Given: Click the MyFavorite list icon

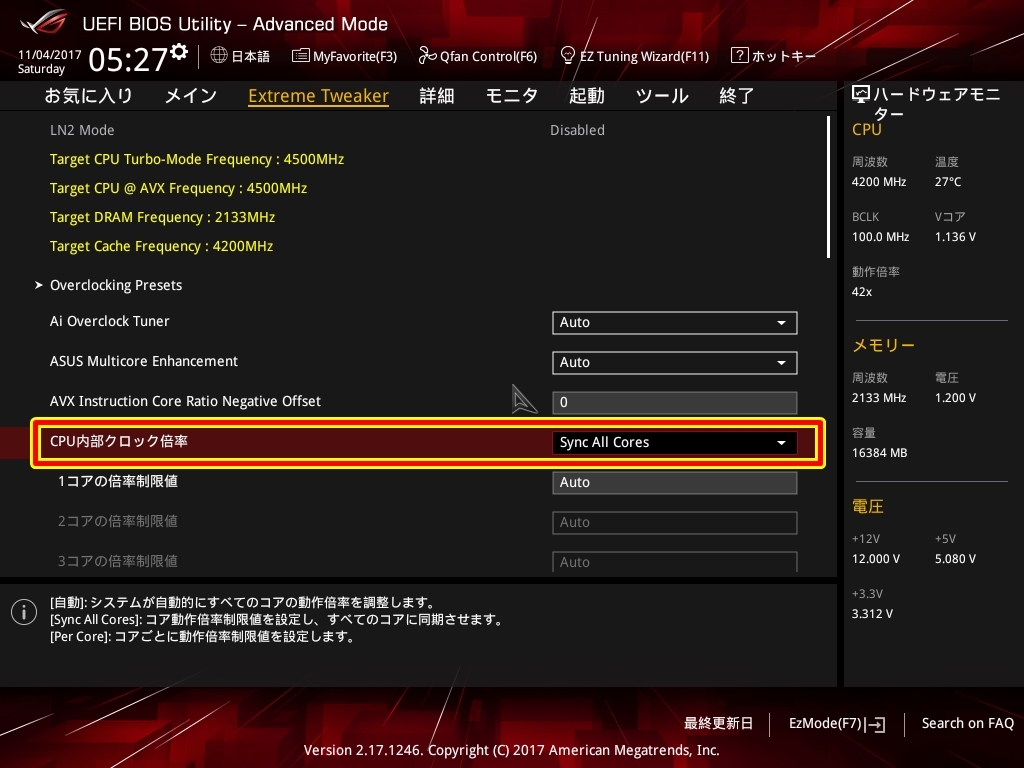Looking at the screenshot, I should (300, 56).
